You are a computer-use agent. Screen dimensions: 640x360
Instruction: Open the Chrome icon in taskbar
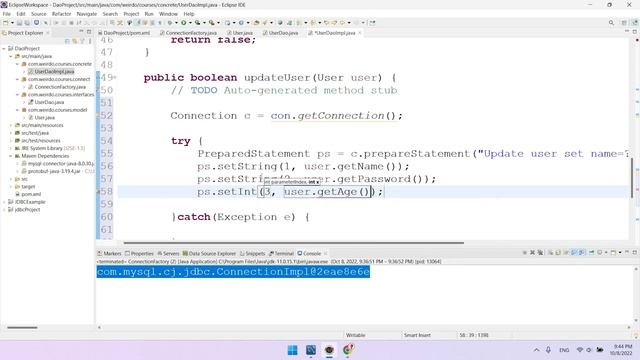point(348,350)
